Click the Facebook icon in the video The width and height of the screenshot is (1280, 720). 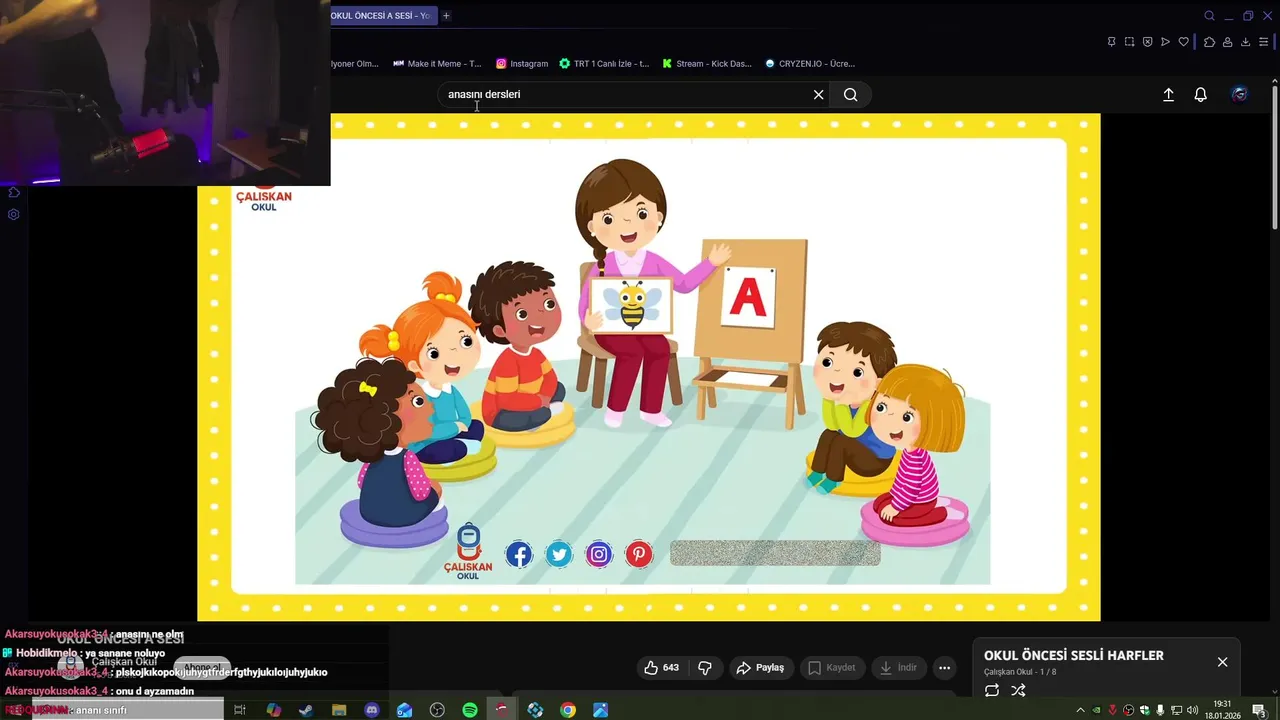[518, 554]
